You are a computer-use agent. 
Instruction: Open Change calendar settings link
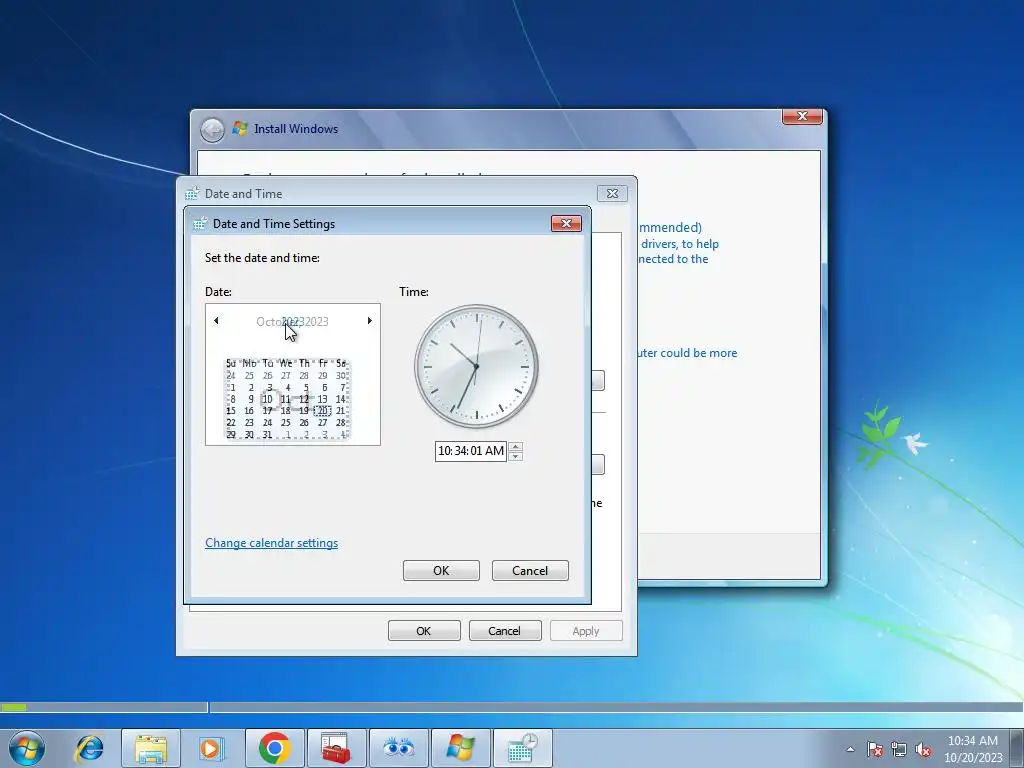[x=272, y=543]
